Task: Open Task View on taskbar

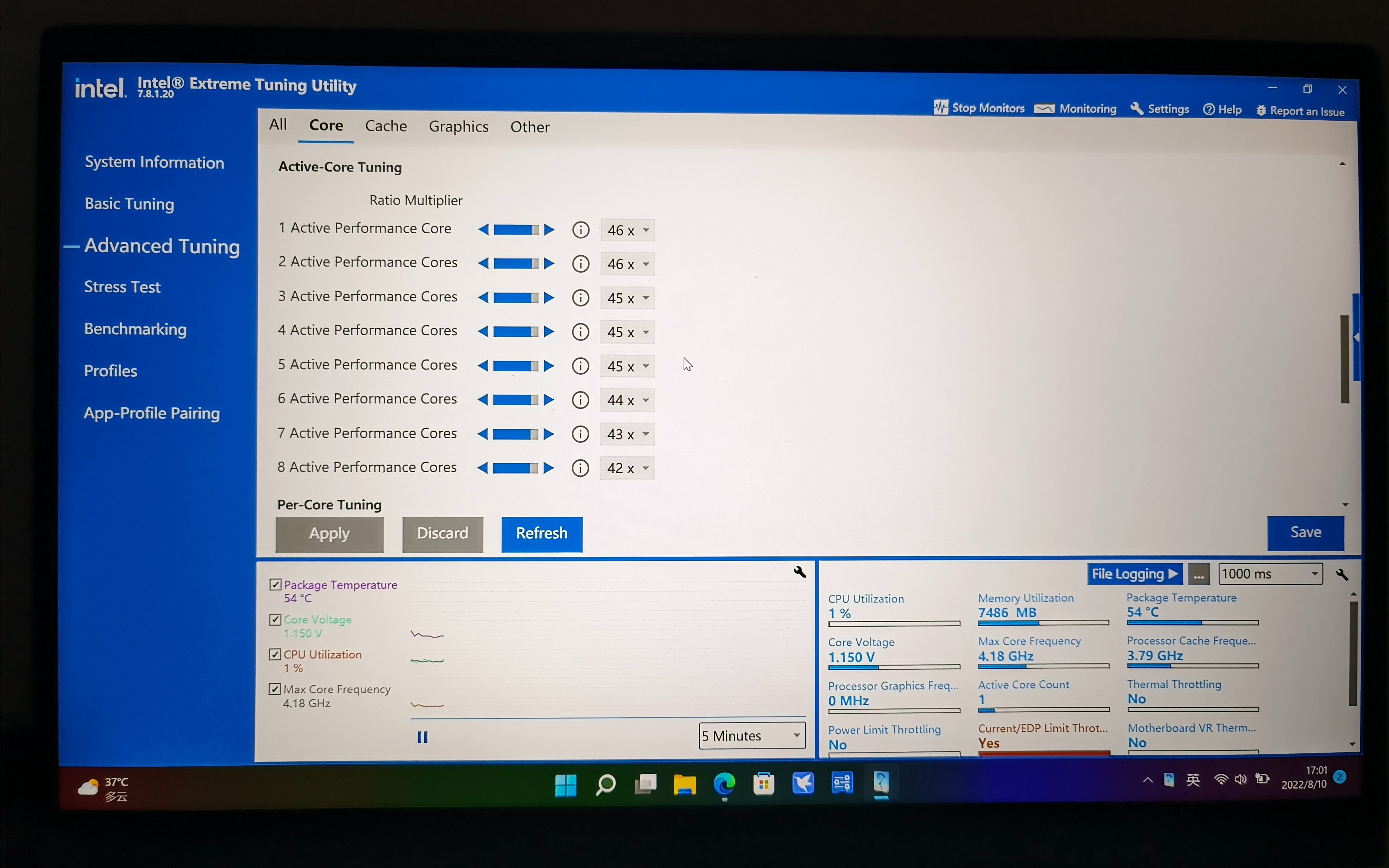Action: [x=645, y=784]
